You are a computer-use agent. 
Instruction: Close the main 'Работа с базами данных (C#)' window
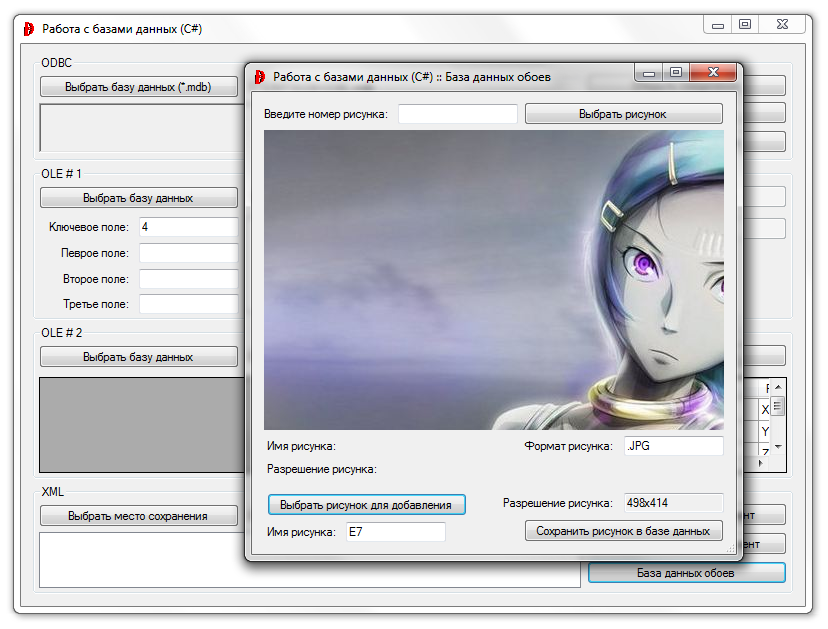(x=782, y=25)
